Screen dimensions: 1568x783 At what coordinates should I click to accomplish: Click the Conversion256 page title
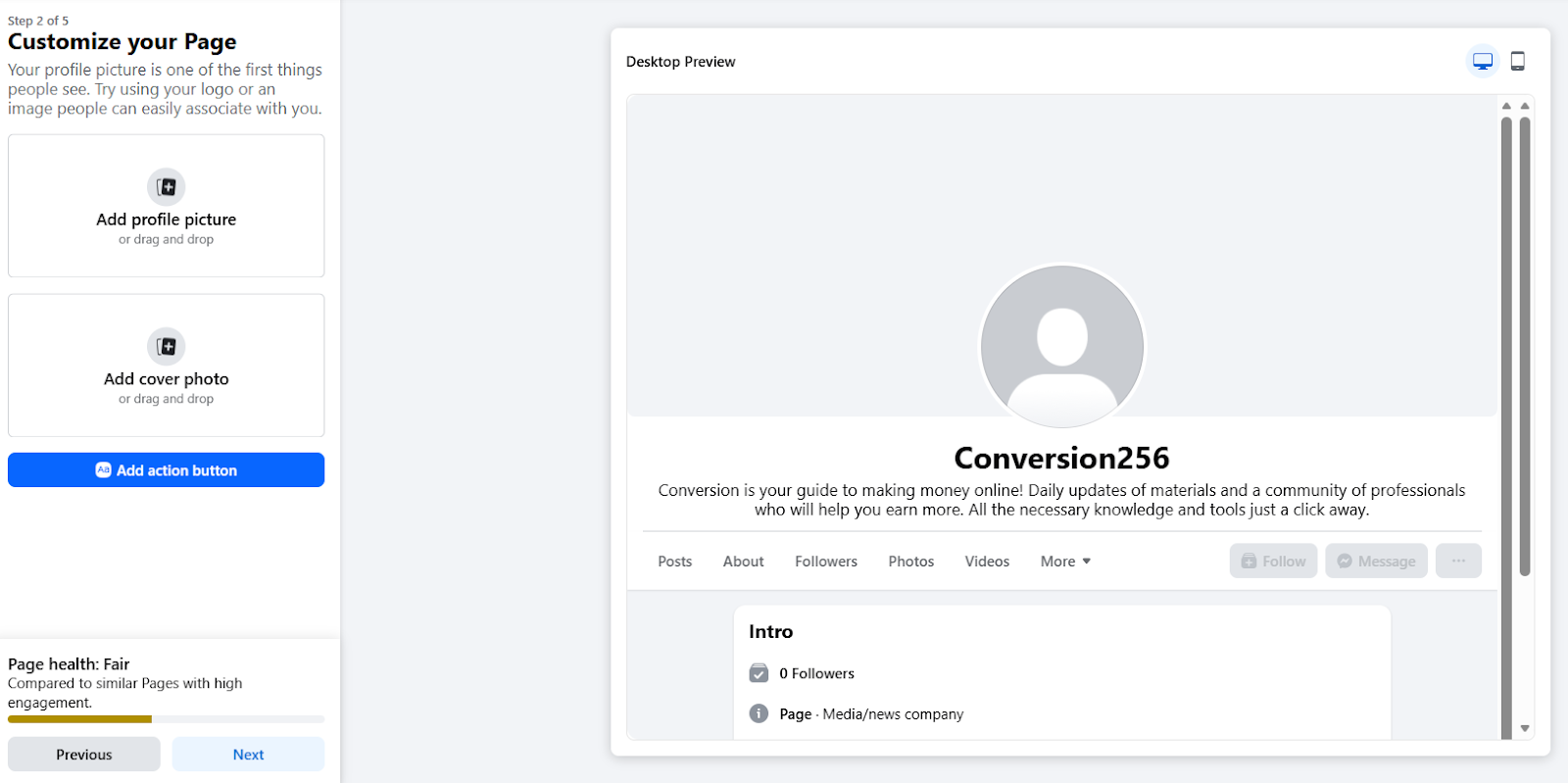pyautogui.click(x=1062, y=458)
